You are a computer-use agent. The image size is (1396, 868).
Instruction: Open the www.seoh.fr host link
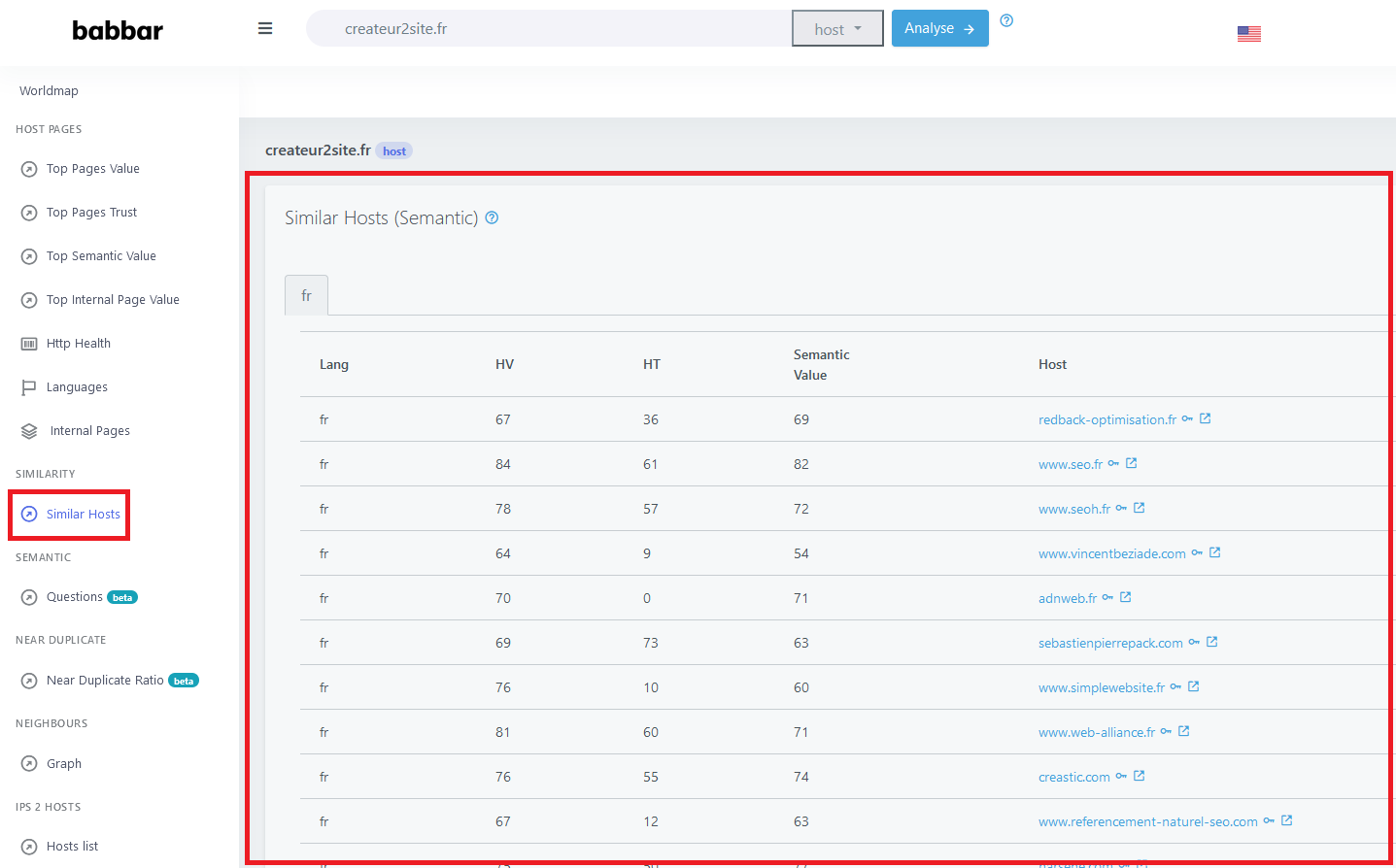point(1073,509)
